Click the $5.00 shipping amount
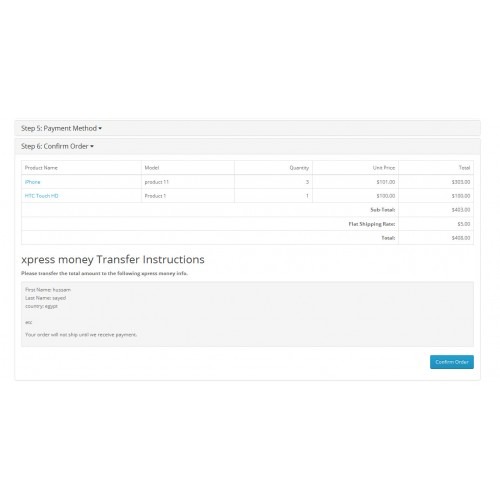The height and width of the screenshot is (500, 500). (464, 224)
